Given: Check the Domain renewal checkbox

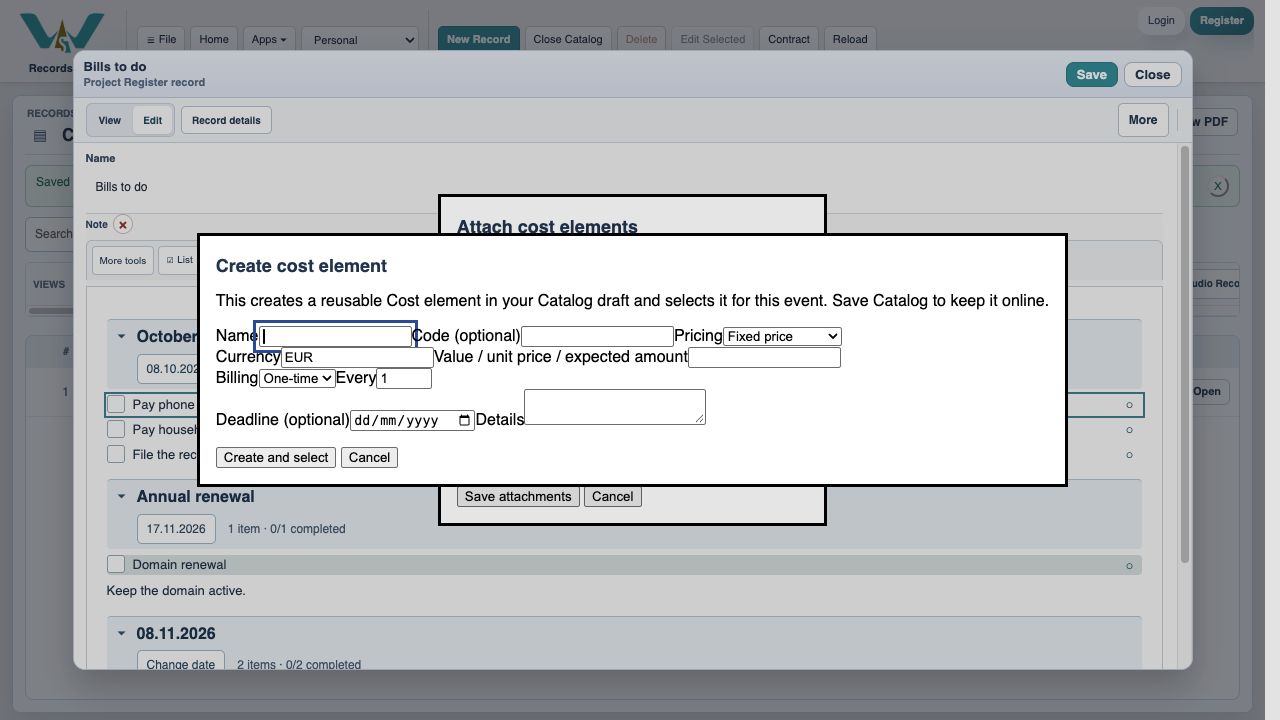Looking at the screenshot, I should (x=116, y=564).
